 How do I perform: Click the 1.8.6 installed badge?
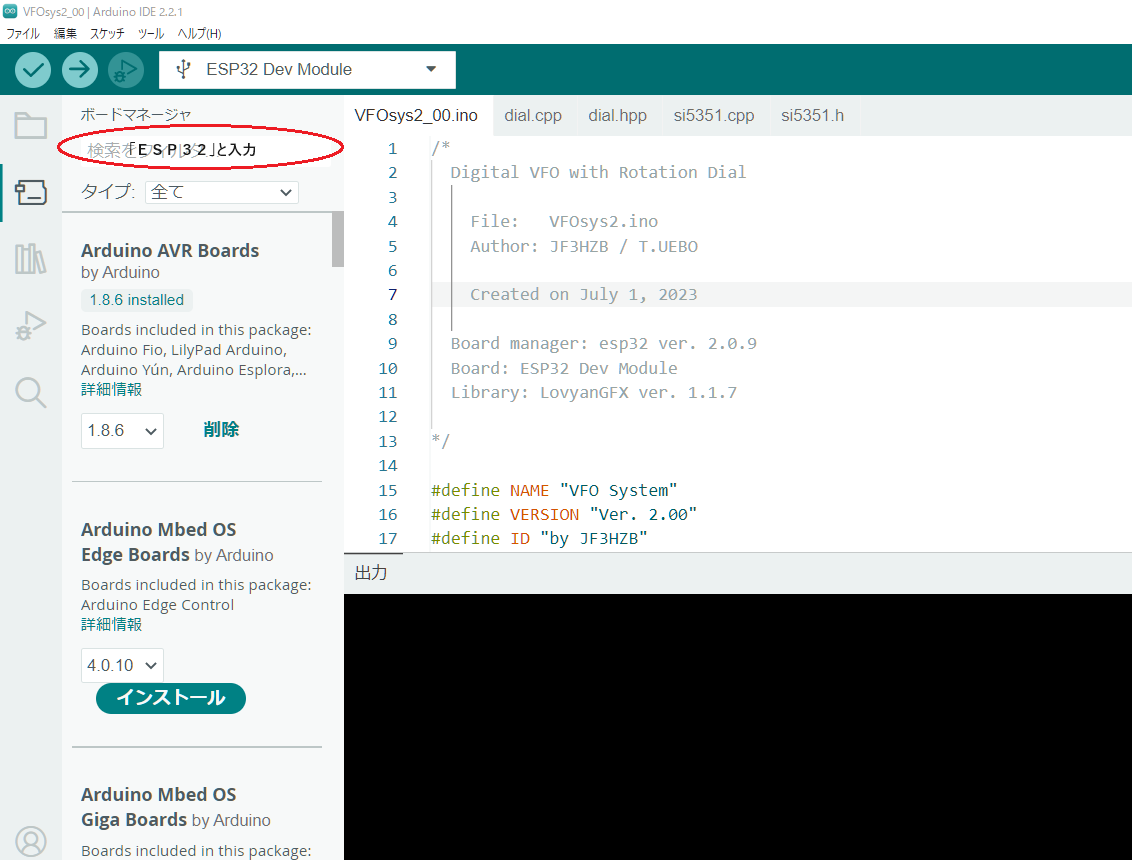[x=137, y=300]
